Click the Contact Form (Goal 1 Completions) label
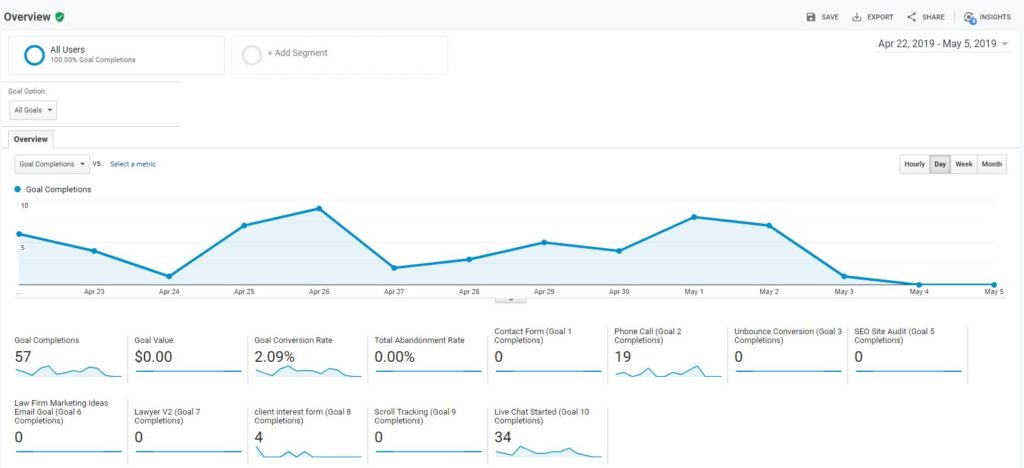1024x468 pixels. pos(533,335)
